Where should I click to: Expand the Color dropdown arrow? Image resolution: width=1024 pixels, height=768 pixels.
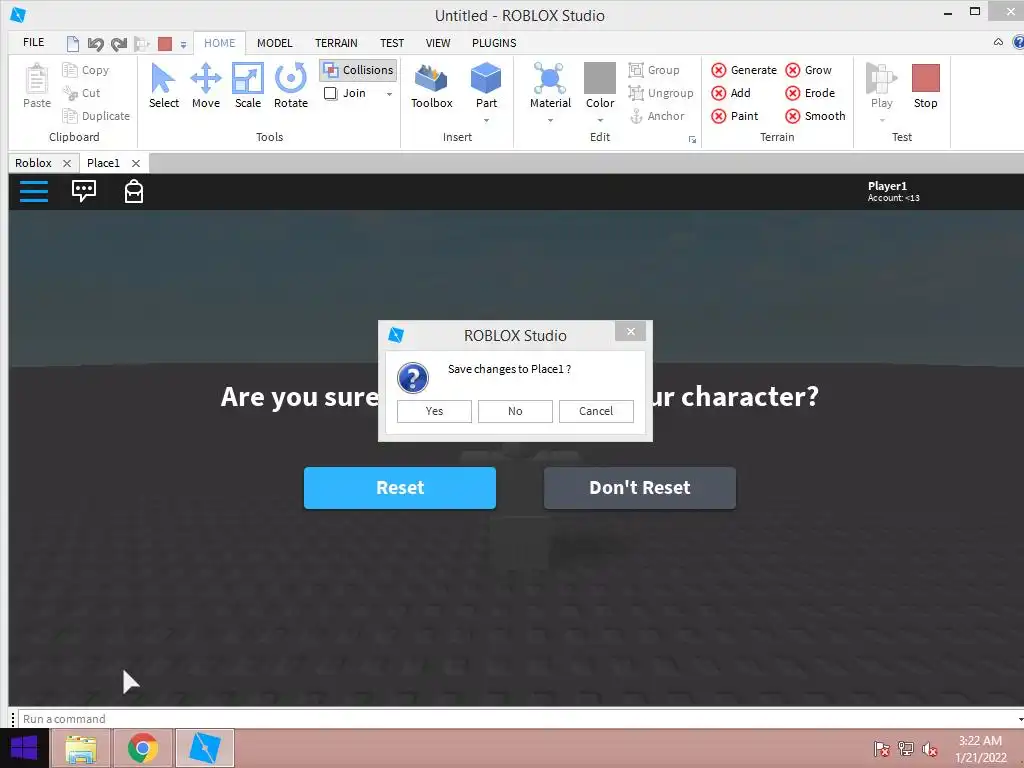pyautogui.click(x=600, y=120)
